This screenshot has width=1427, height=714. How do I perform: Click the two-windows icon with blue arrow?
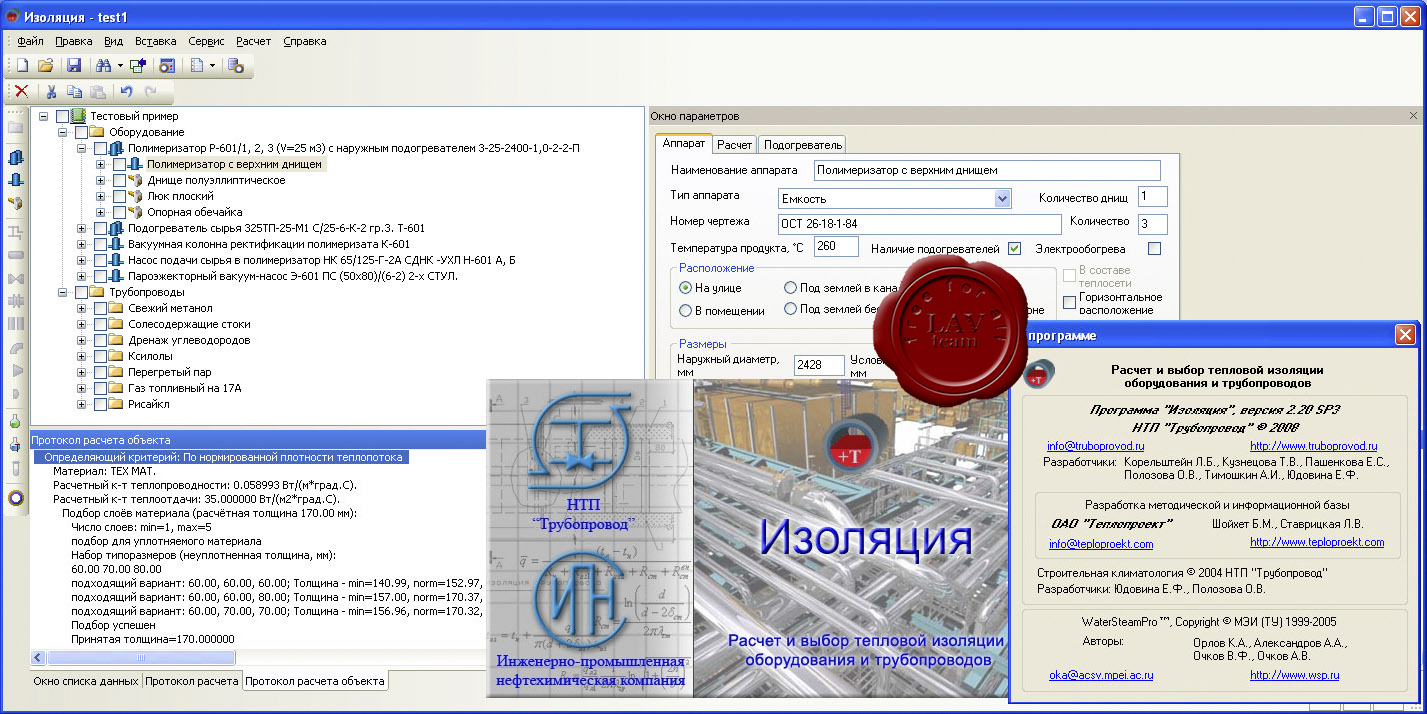137,65
